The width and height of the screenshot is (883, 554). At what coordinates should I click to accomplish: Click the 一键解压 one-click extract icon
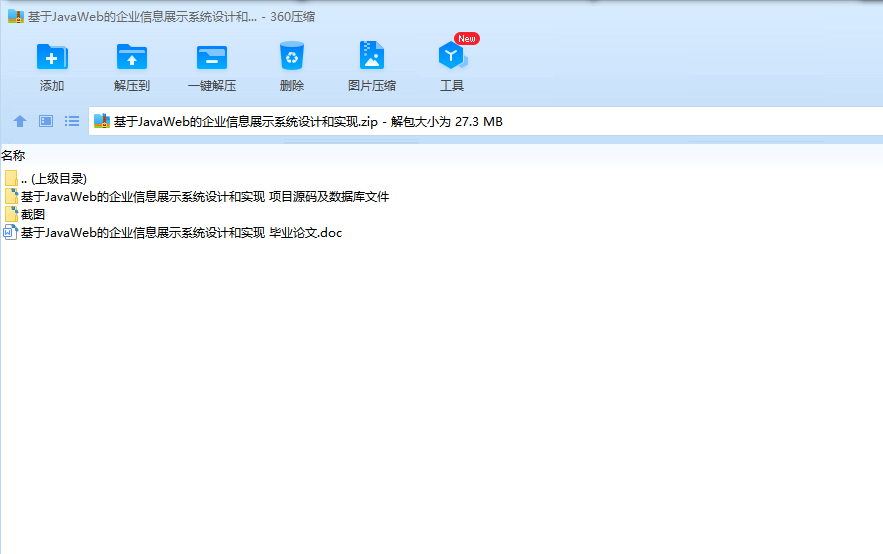tap(212, 56)
